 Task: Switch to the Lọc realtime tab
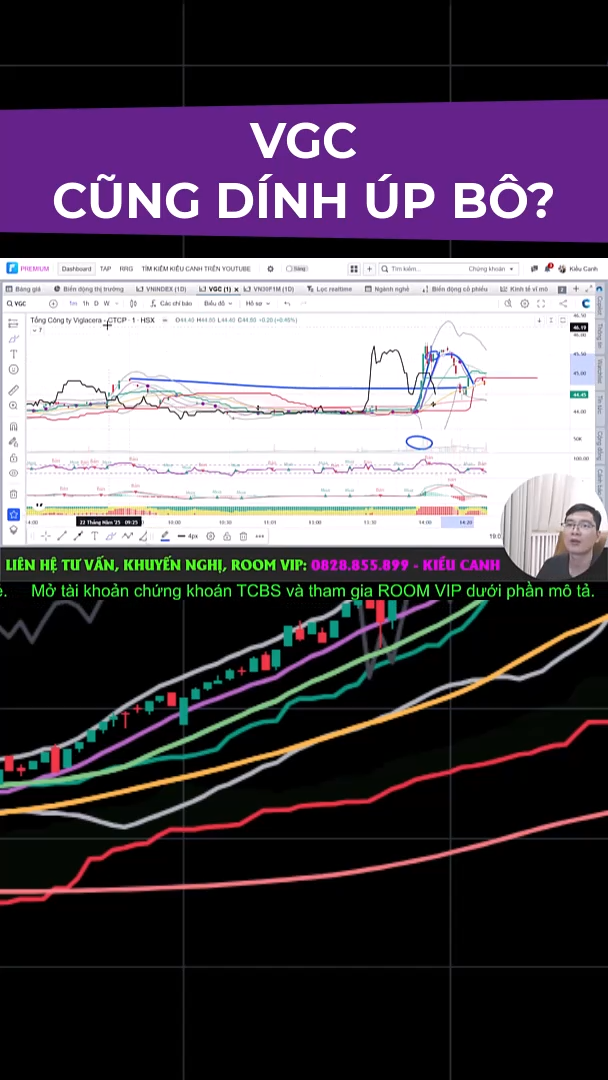tap(330, 289)
